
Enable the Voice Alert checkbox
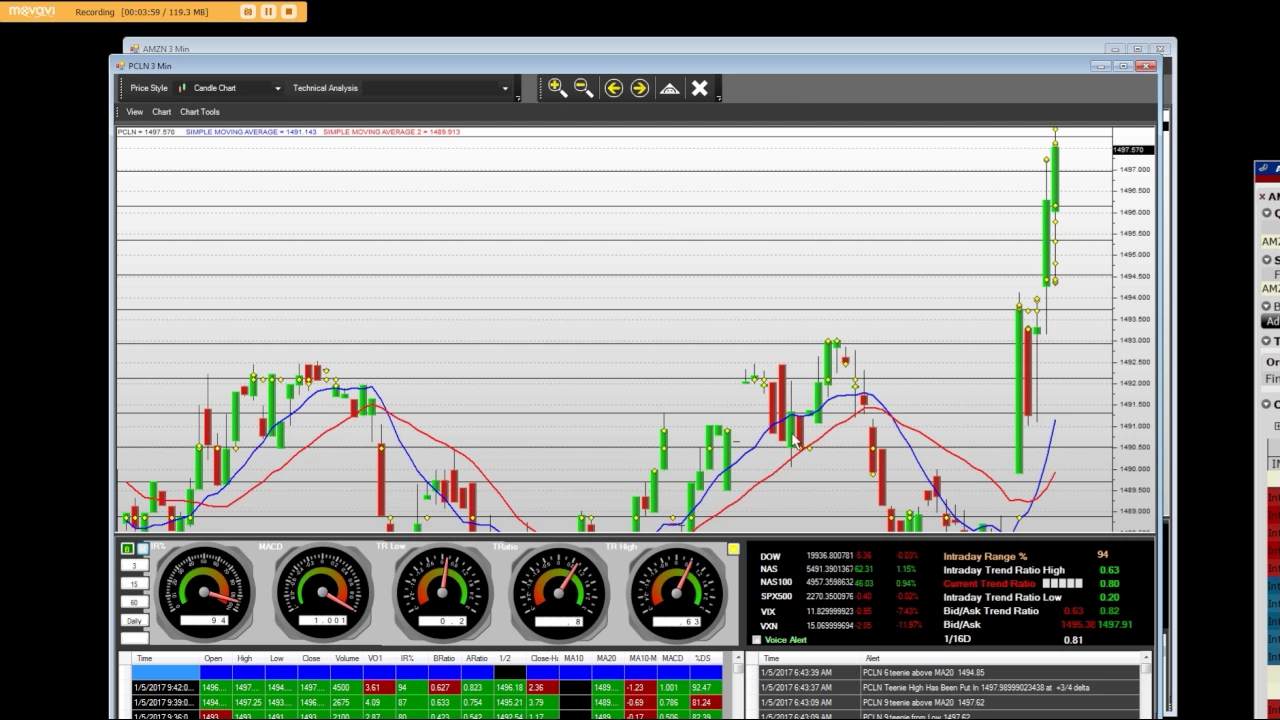coord(756,640)
